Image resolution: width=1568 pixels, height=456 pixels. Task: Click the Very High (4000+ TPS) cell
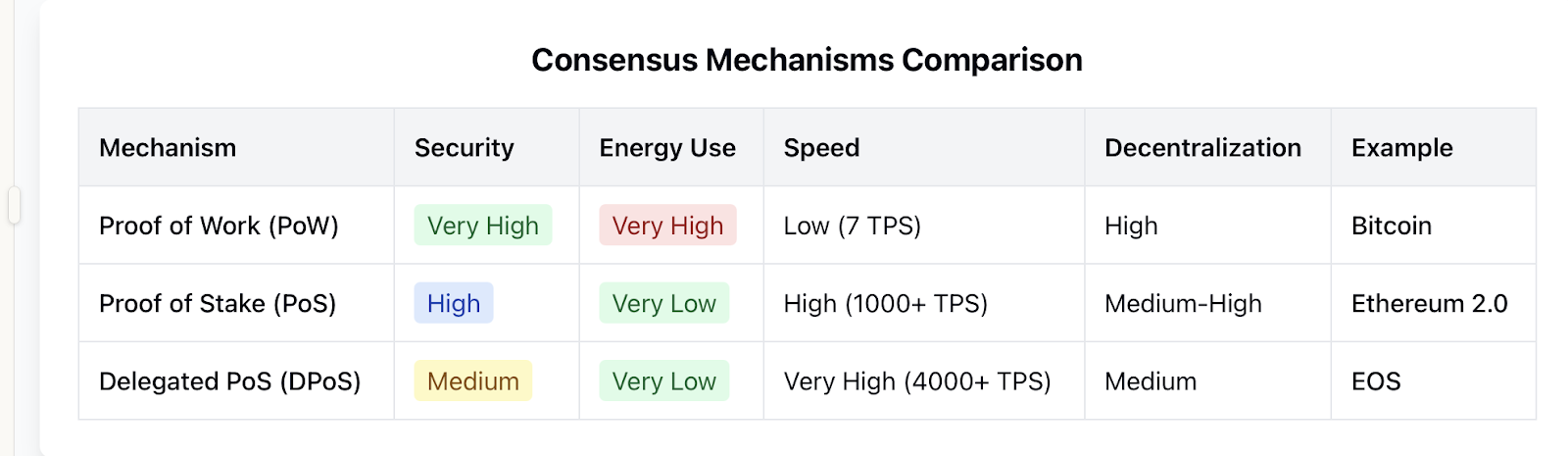[x=916, y=381]
